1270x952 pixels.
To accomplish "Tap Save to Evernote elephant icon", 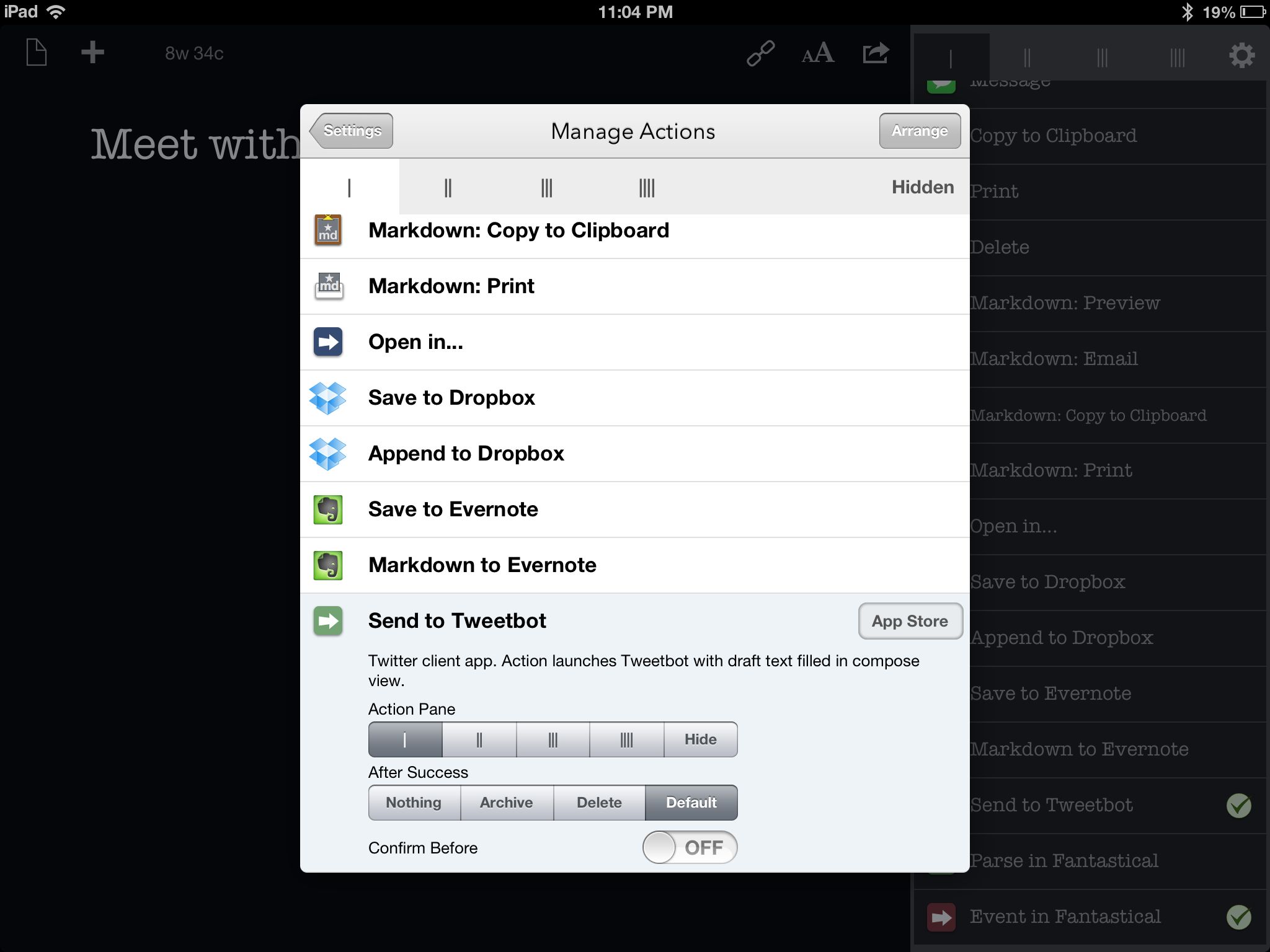I will (x=328, y=509).
